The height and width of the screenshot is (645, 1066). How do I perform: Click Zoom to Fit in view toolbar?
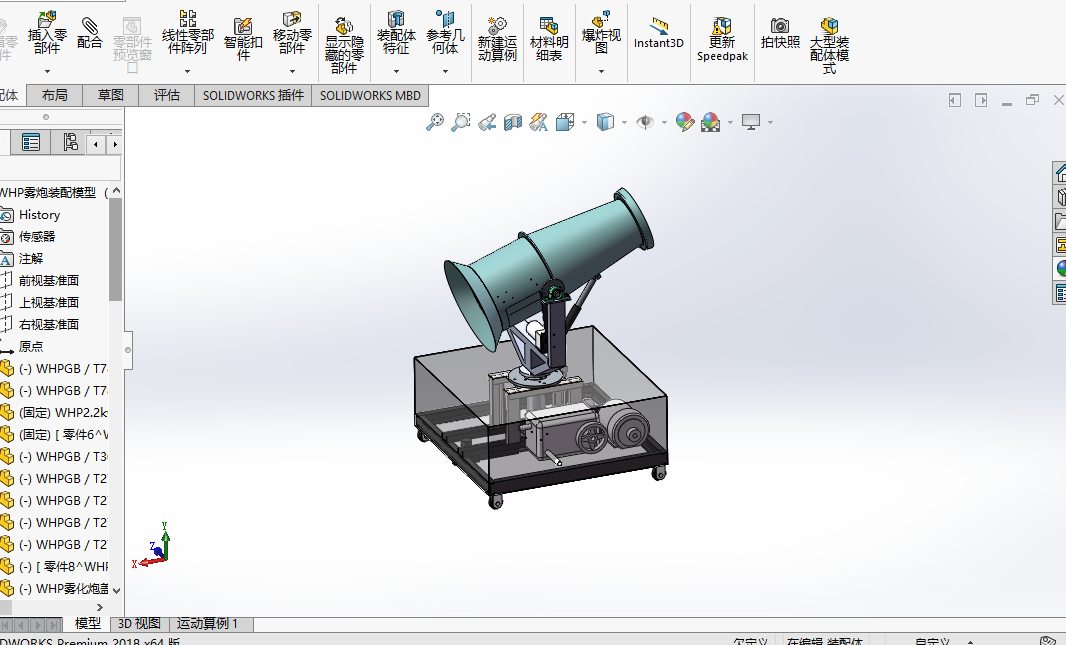click(434, 122)
